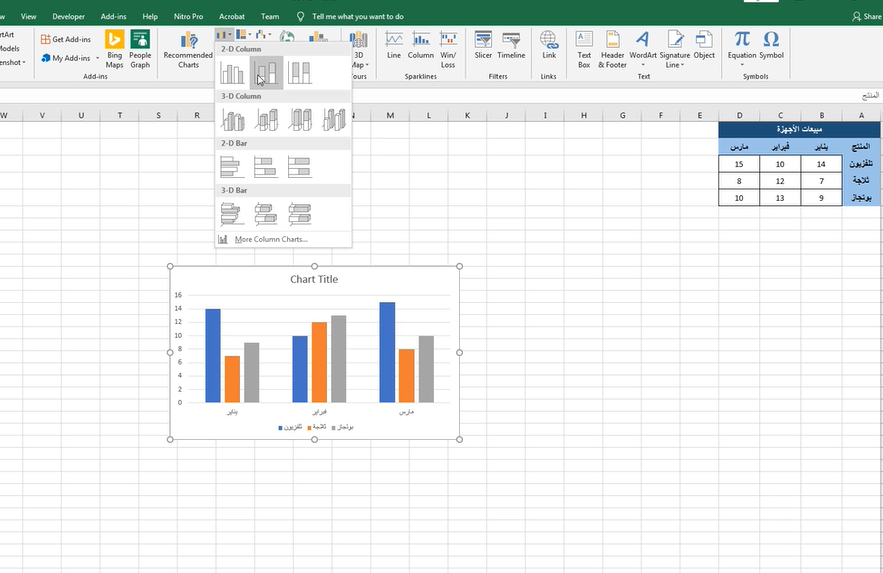Insert a Slicer filter
The height and width of the screenshot is (573, 883).
click(x=483, y=45)
